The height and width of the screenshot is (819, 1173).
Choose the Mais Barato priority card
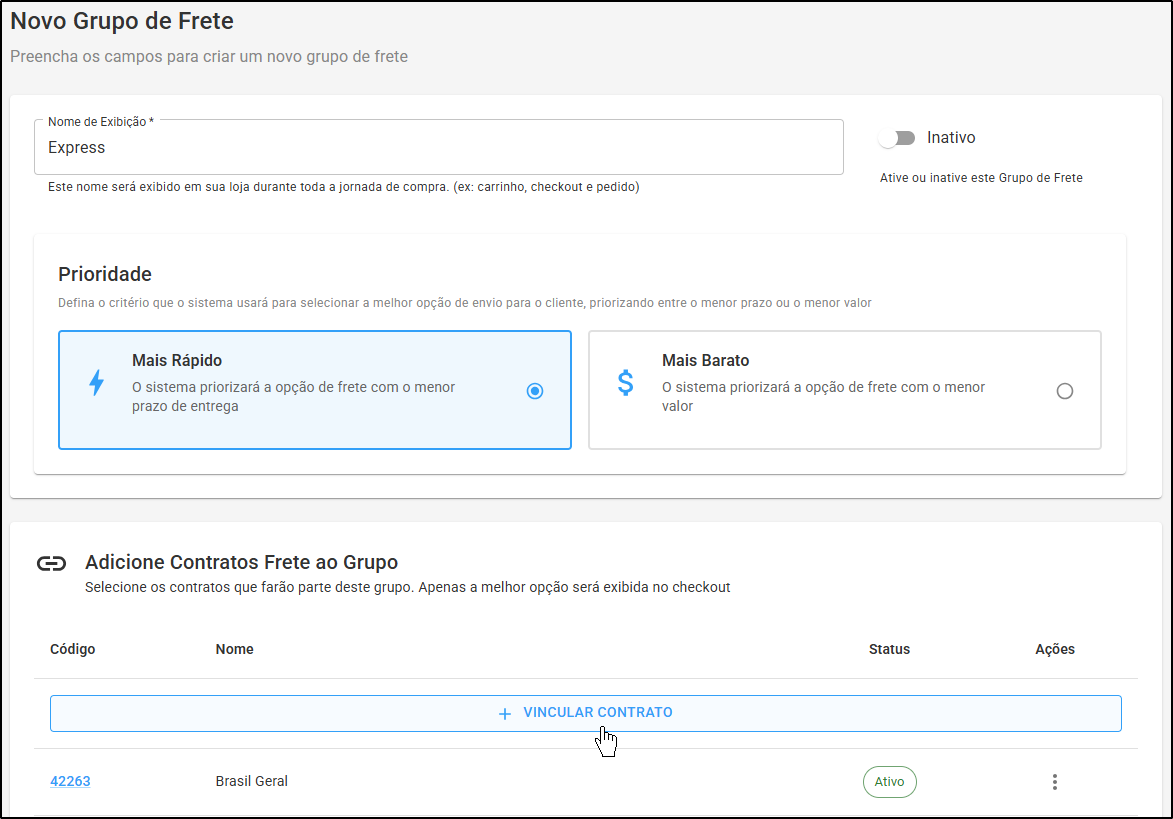pos(845,390)
